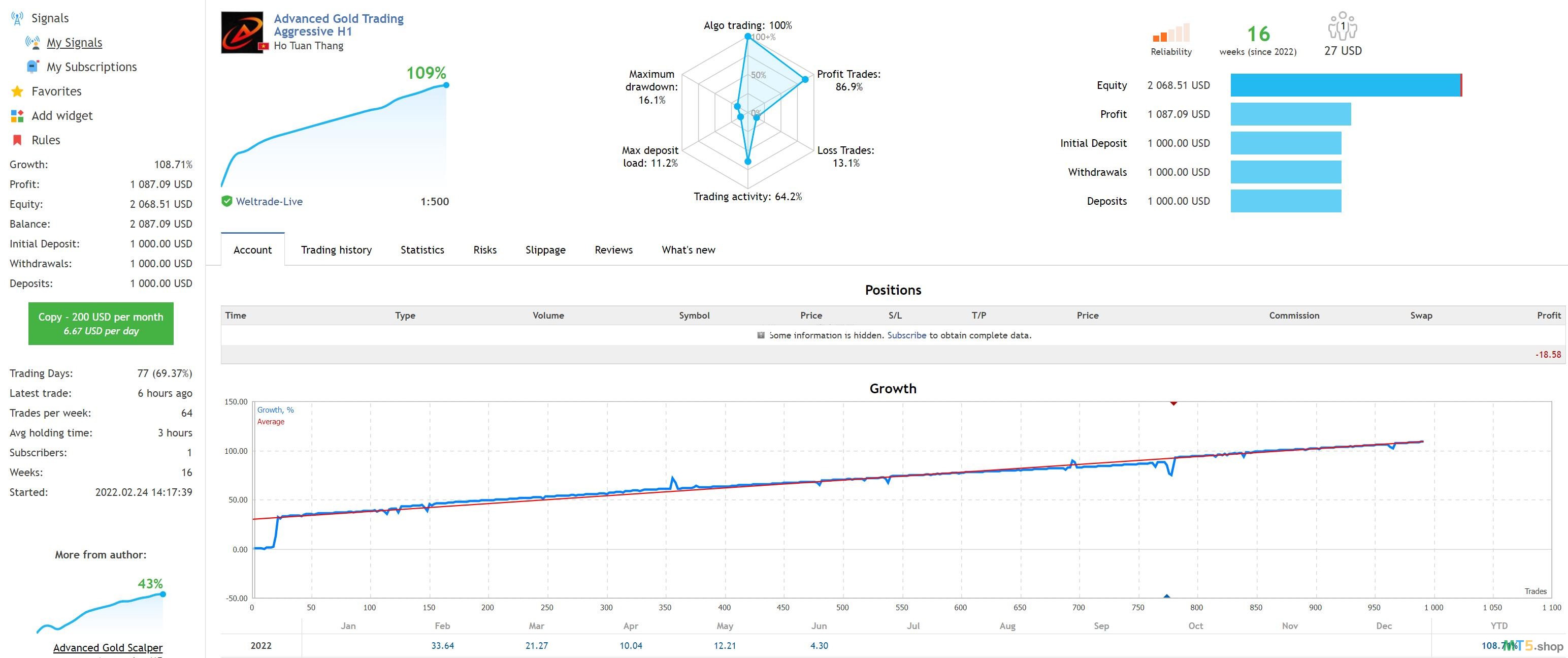Image resolution: width=1568 pixels, height=658 pixels.
Task: Click the Apr 10.04 monthly growth value
Action: (x=631, y=645)
